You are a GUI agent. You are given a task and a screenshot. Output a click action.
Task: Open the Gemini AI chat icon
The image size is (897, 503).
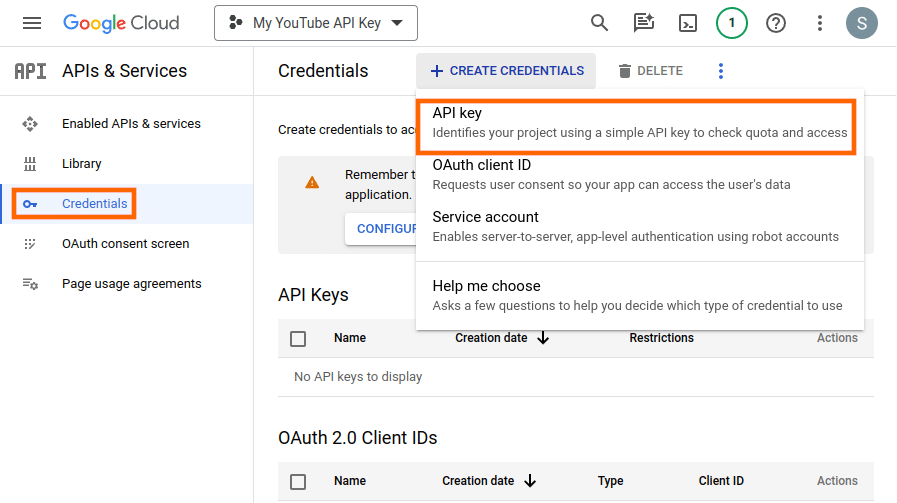pos(644,23)
